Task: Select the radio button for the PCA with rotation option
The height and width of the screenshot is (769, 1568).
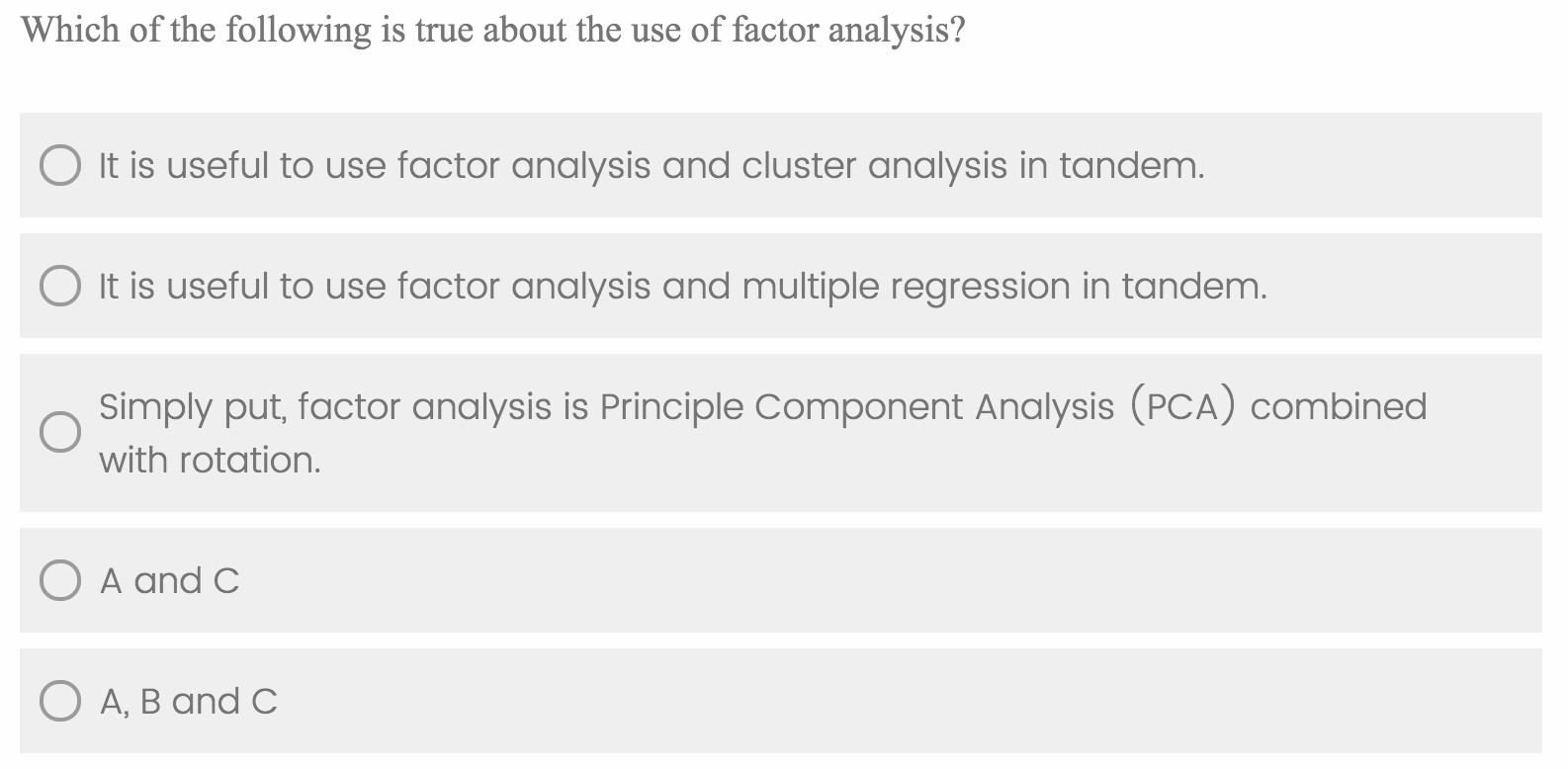Action: [x=61, y=431]
